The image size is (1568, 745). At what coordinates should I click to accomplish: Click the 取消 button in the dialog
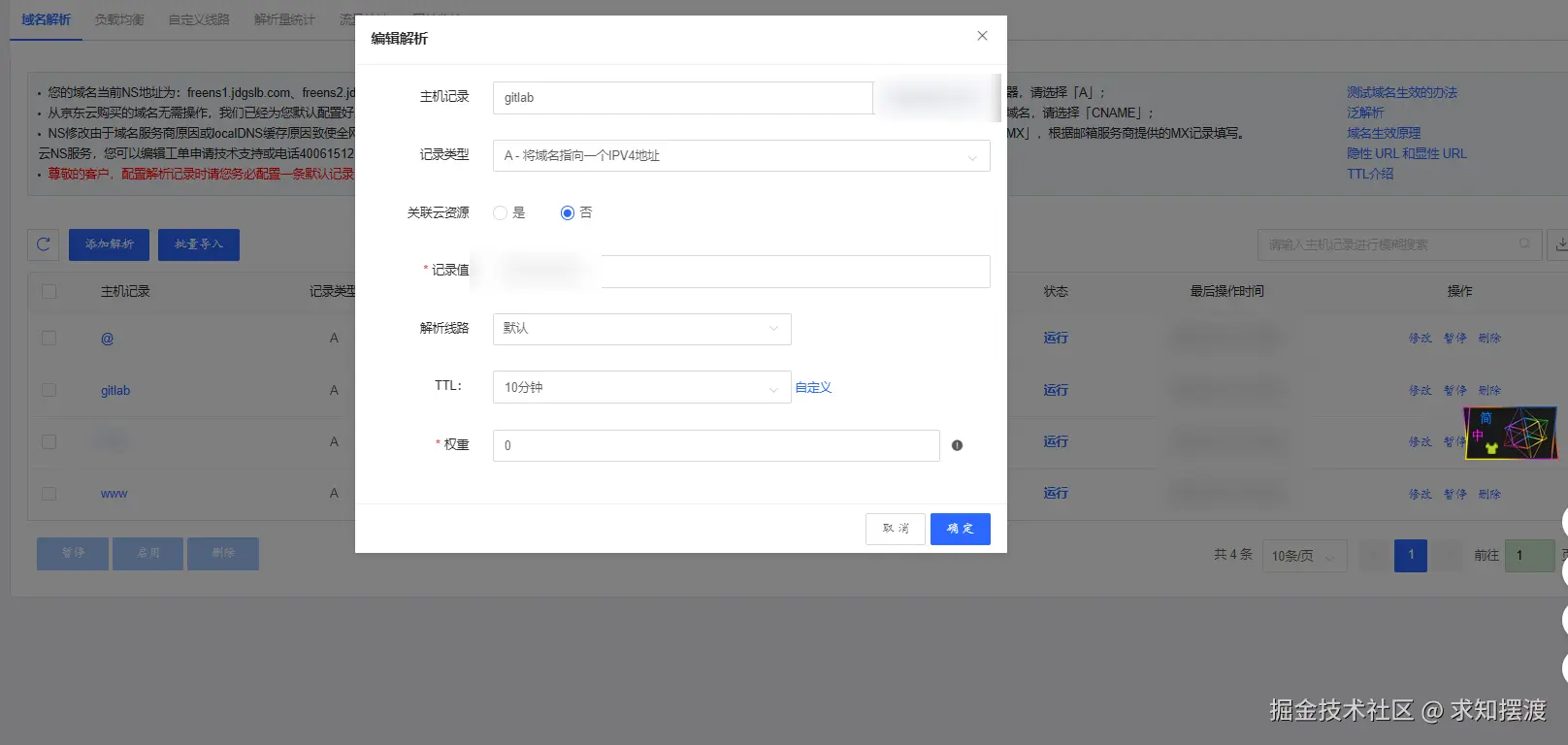[895, 529]
